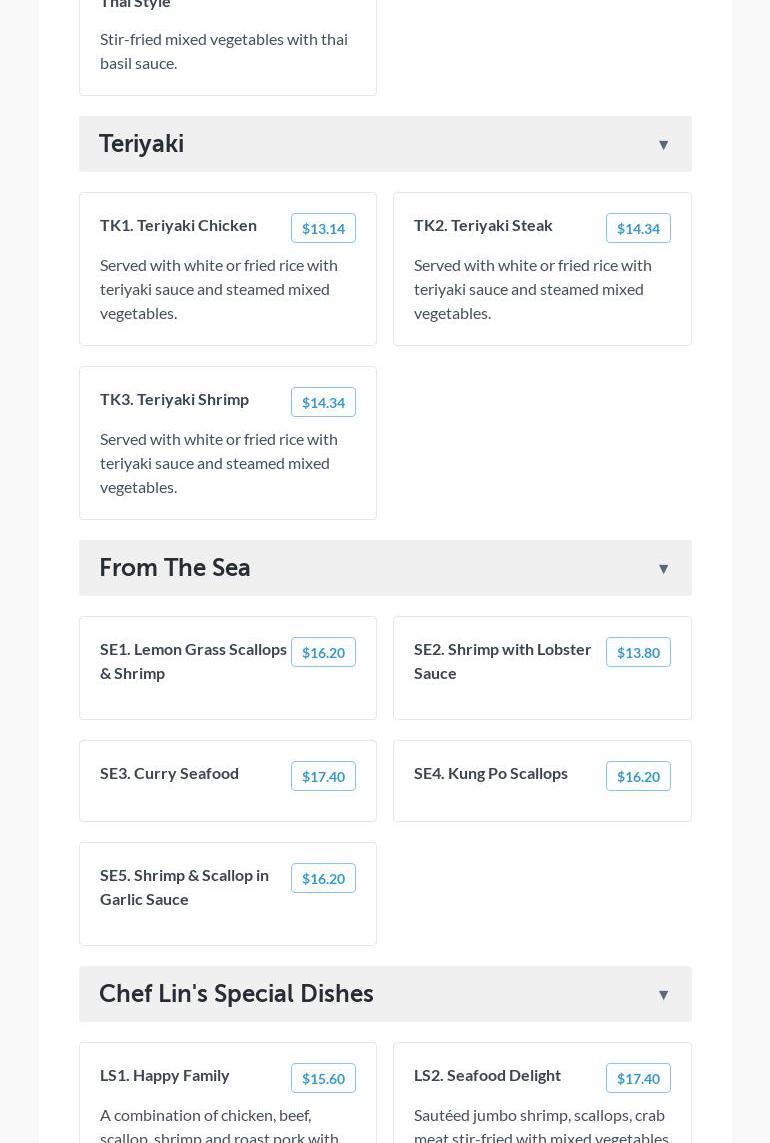Click the $14.34 Teriyaki Steak price
The width and height of the screenshot is (770, 1143).
(x=638, y=228)
